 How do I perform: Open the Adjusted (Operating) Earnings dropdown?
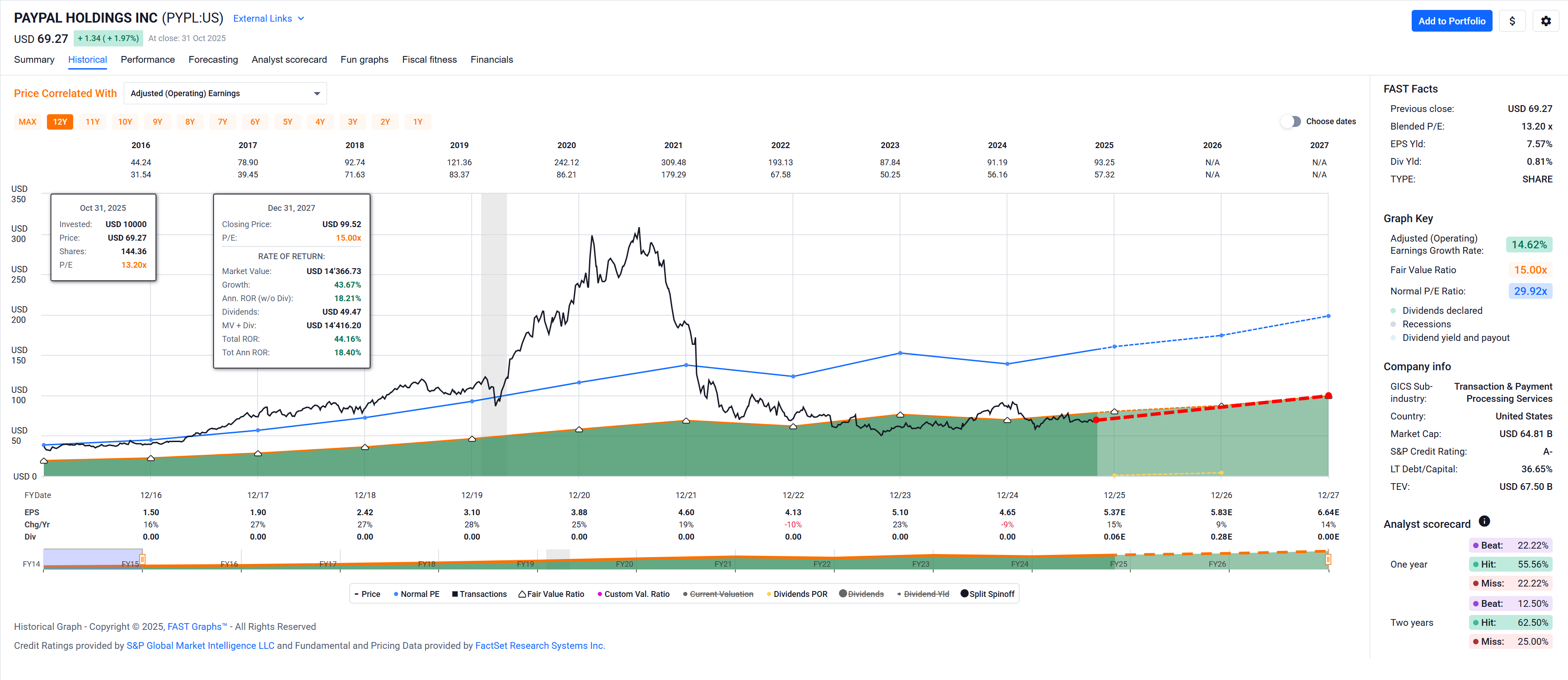pyautogui.click(x=225, y=93)
